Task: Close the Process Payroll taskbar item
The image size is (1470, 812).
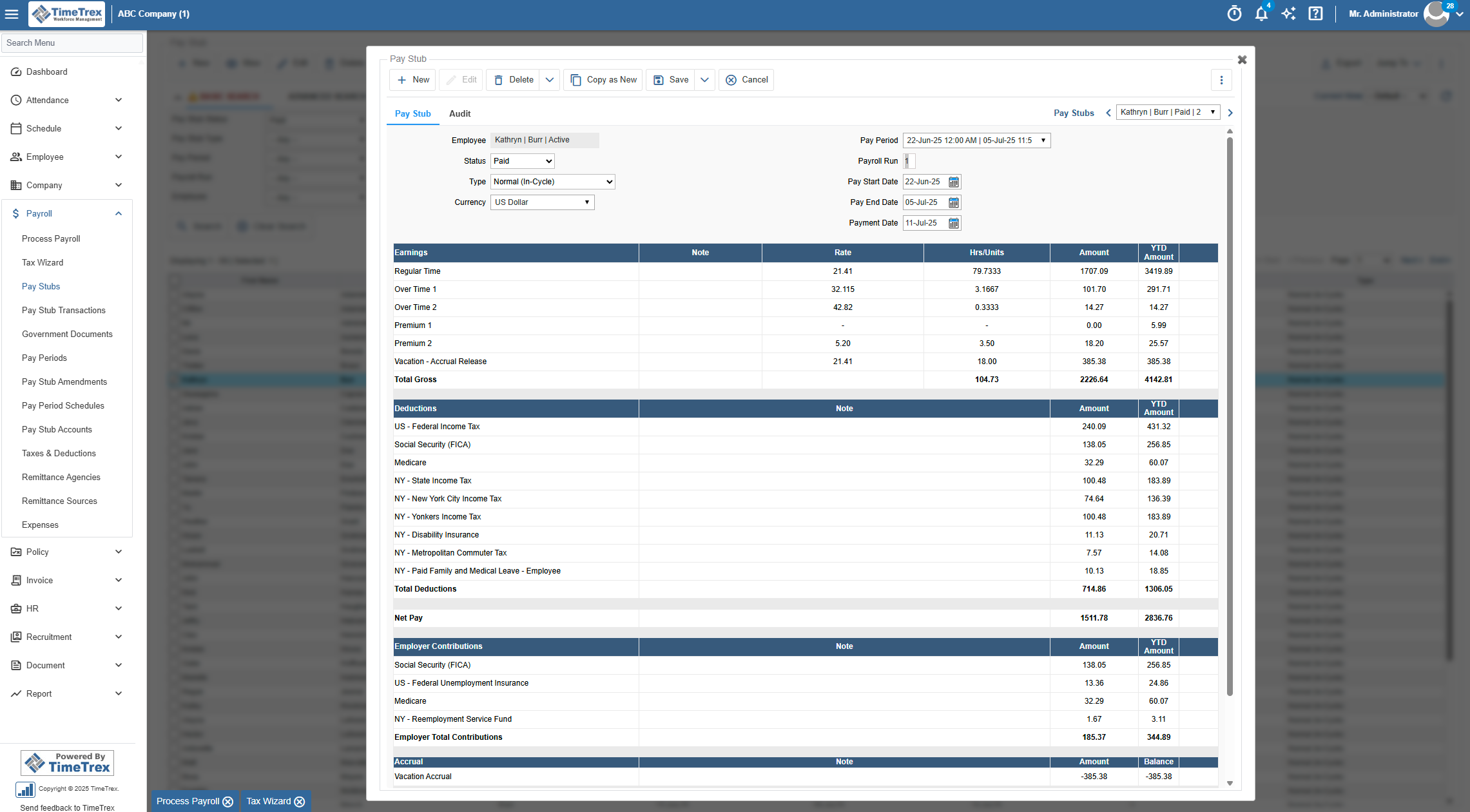Action: click(229, 802)
